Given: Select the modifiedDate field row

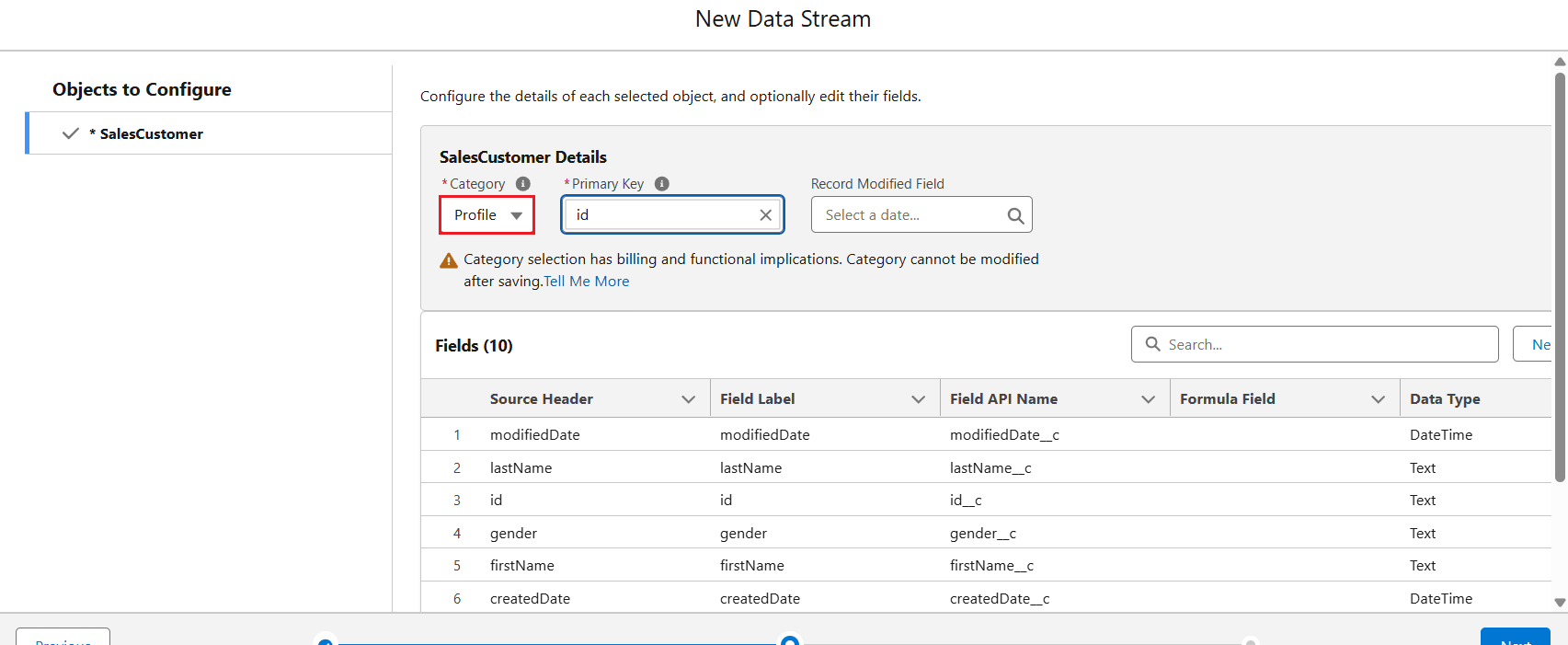Looking at the screenshot, I should (x=535, y=434).
